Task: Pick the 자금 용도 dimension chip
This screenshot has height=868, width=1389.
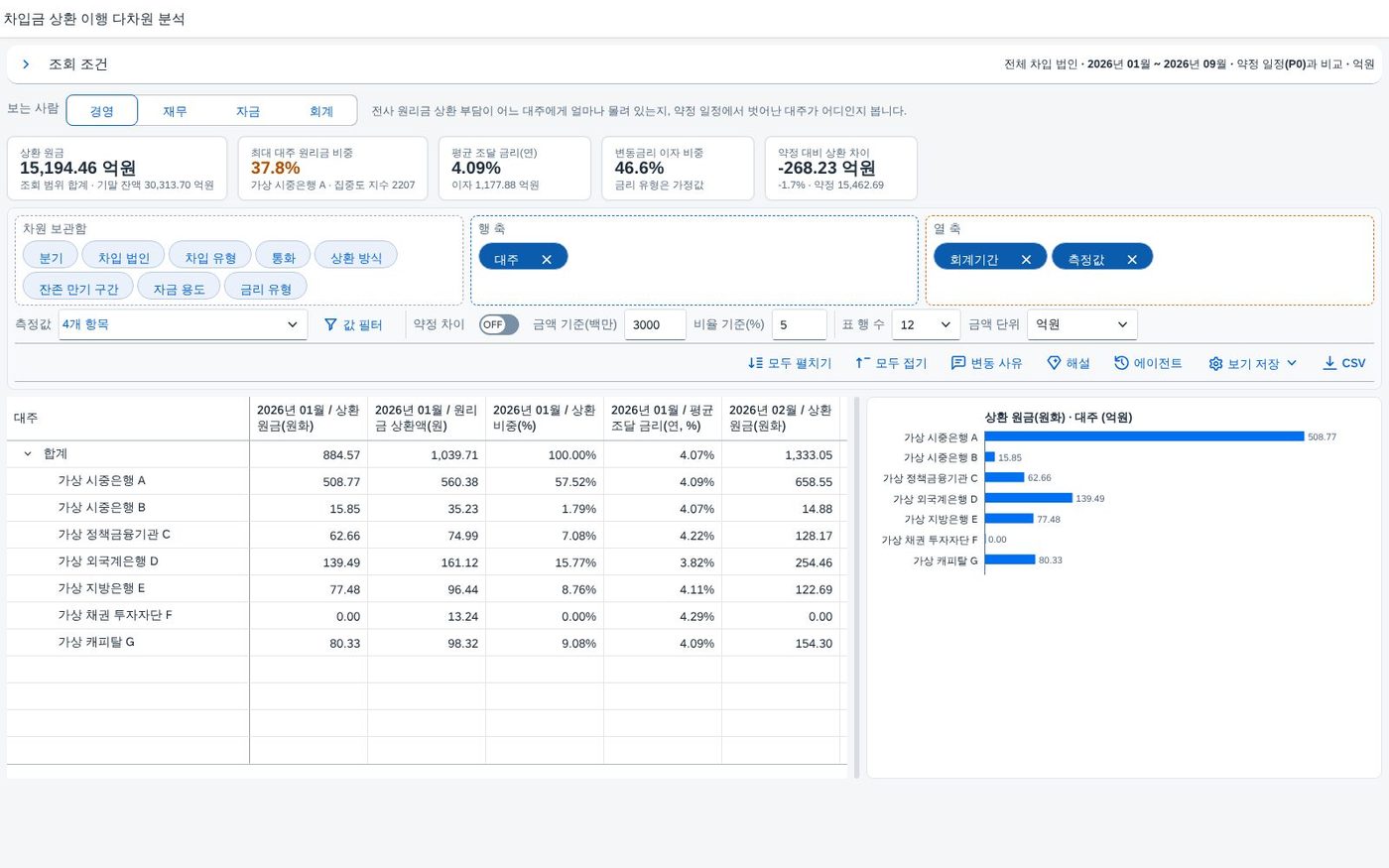Action: 179,288
